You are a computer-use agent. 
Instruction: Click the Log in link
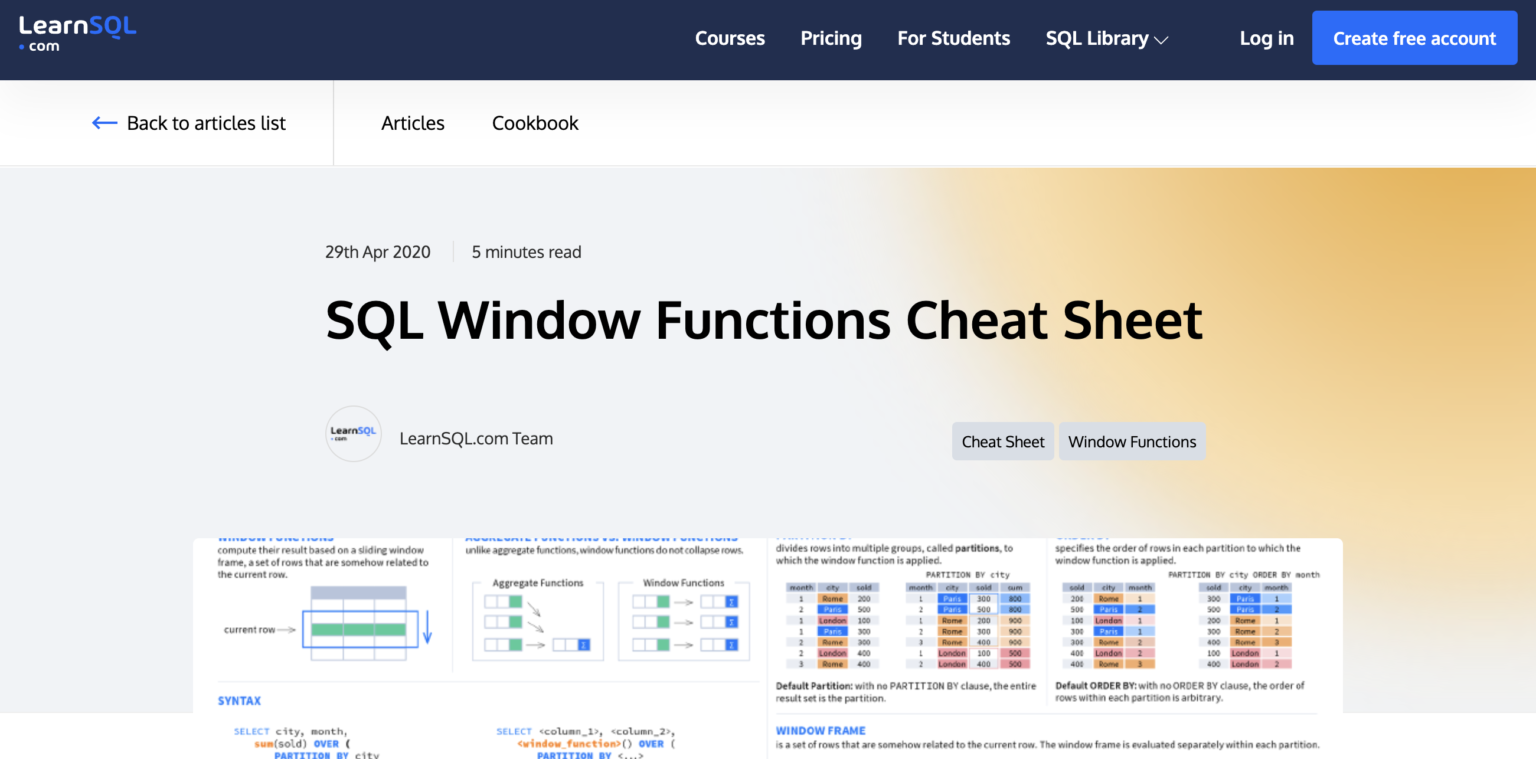point(1266,39)
